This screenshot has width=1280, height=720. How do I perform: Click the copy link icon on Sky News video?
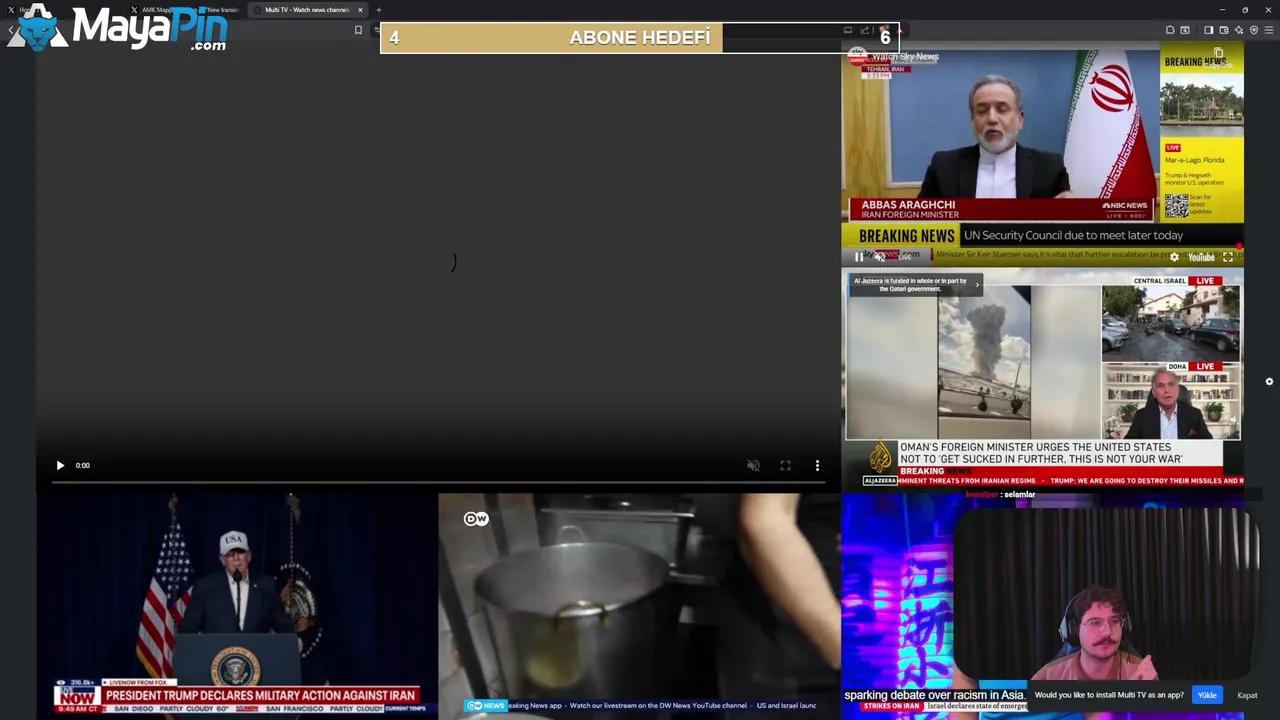(1218, 53)
